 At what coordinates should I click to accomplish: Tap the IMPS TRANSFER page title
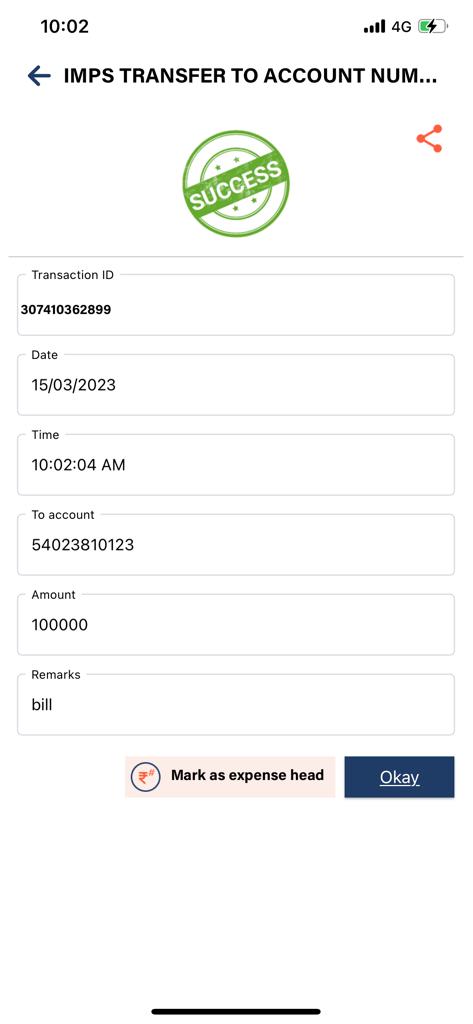coord(250,76)
